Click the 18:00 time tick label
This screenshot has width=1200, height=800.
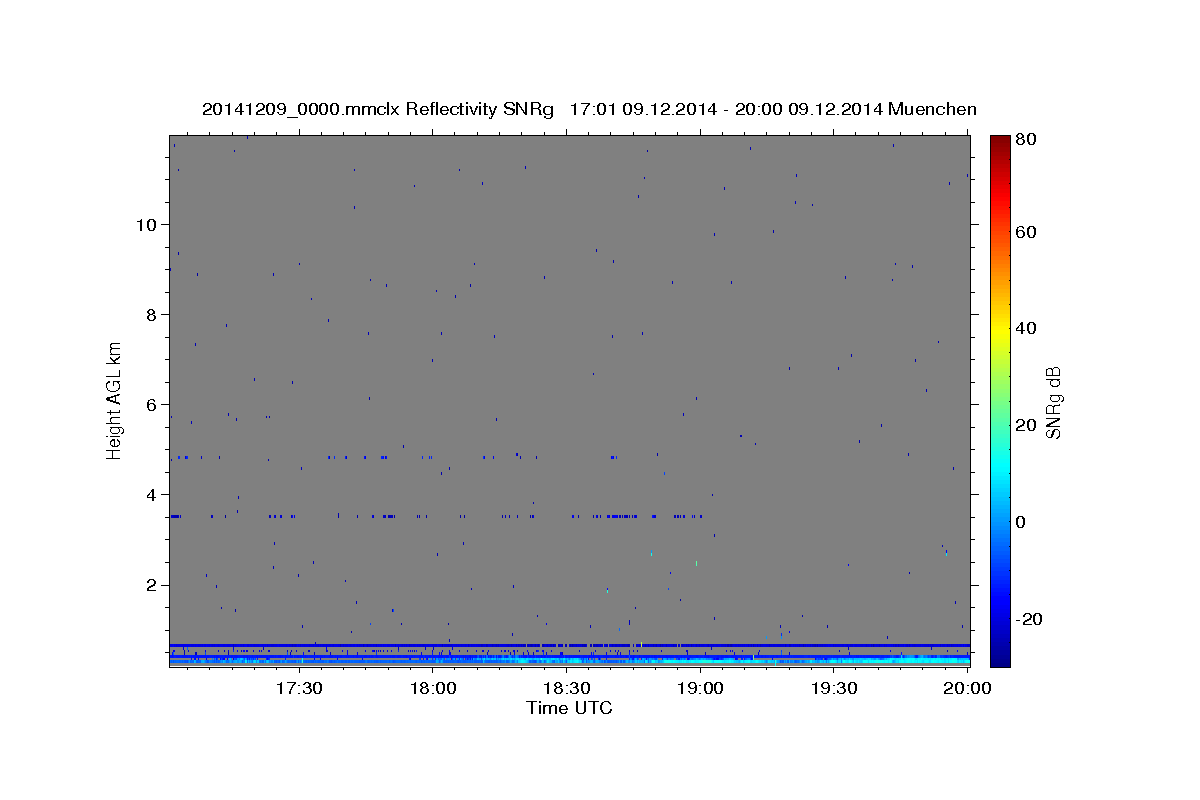tap(433, 689)
